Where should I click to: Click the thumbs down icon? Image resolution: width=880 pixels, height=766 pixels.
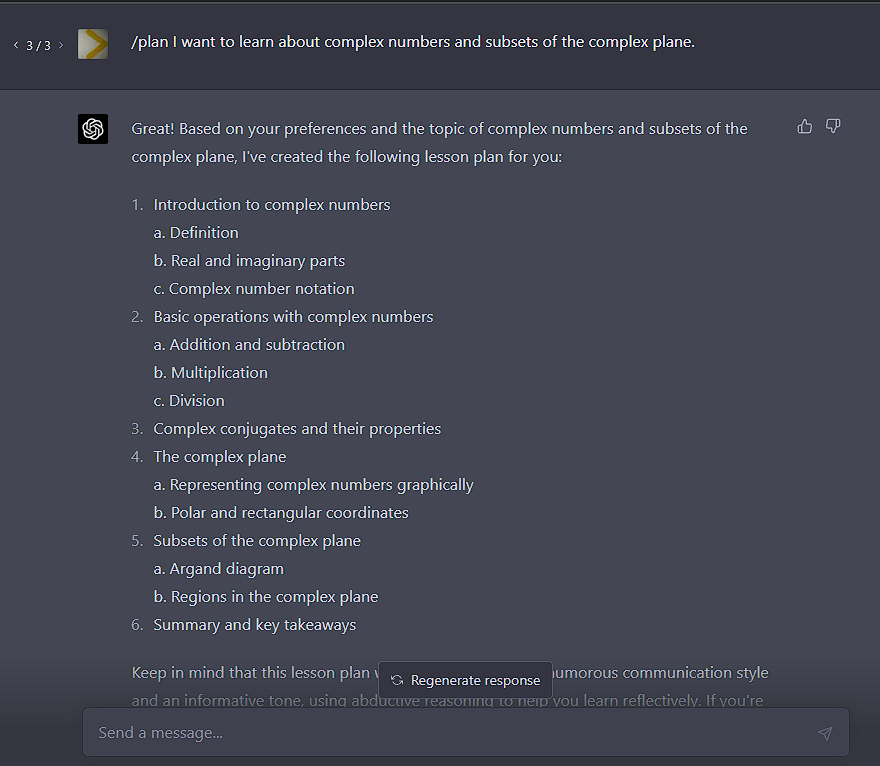tap(833, 126)
